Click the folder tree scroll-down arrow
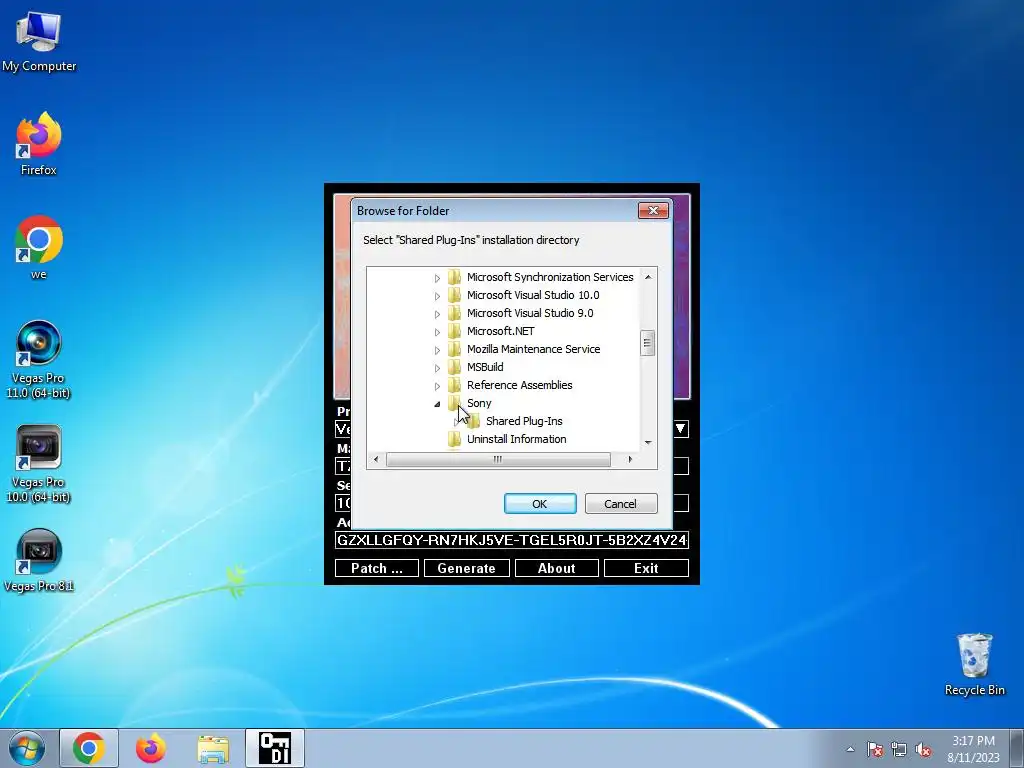The height and width of the screenshot is (768, 1024). click(648, 442)
